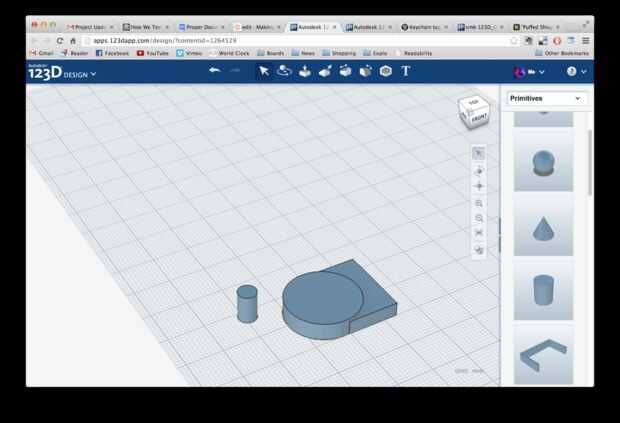Add the cylinder primitive from the panel
620x423 pixels.
pyautogui.click(x=543, y=290)
